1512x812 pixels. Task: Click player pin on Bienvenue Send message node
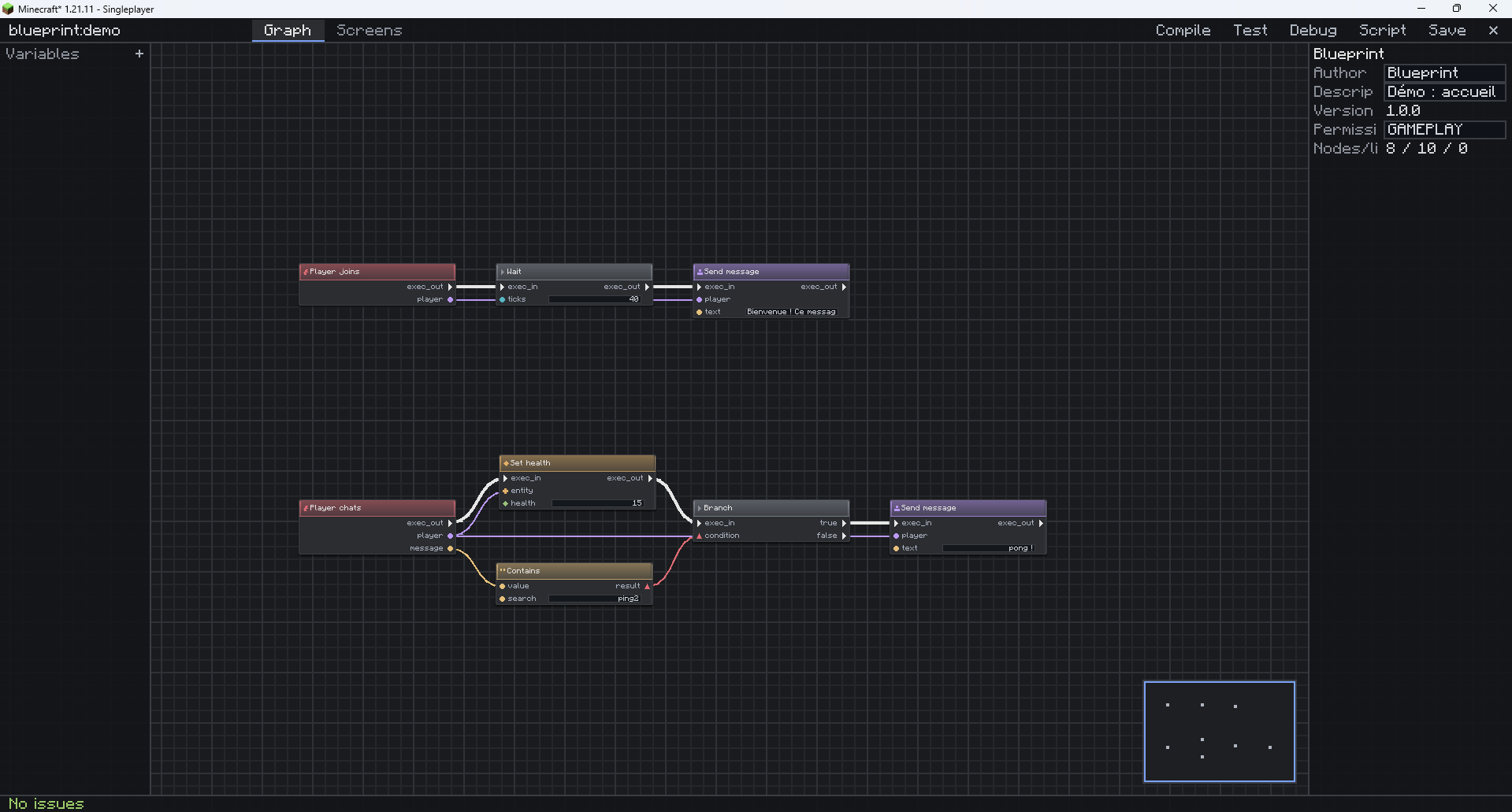(700, 299)
